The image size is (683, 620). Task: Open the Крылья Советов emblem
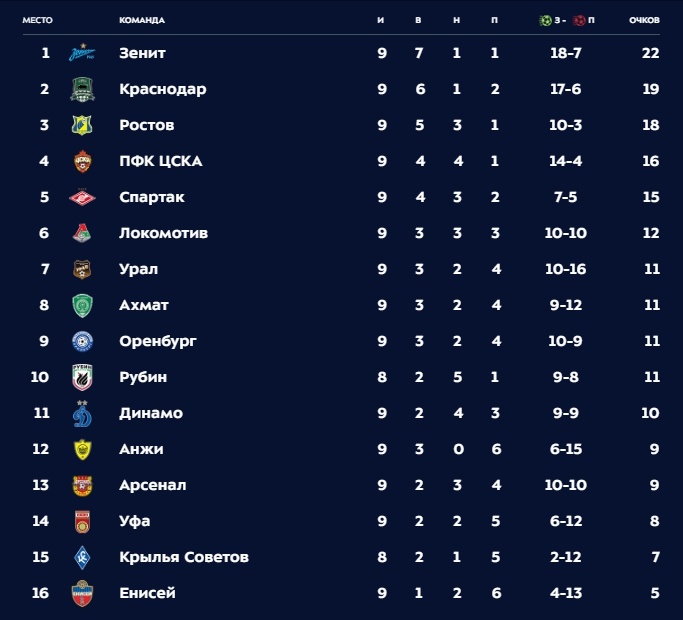click(82, 557)
